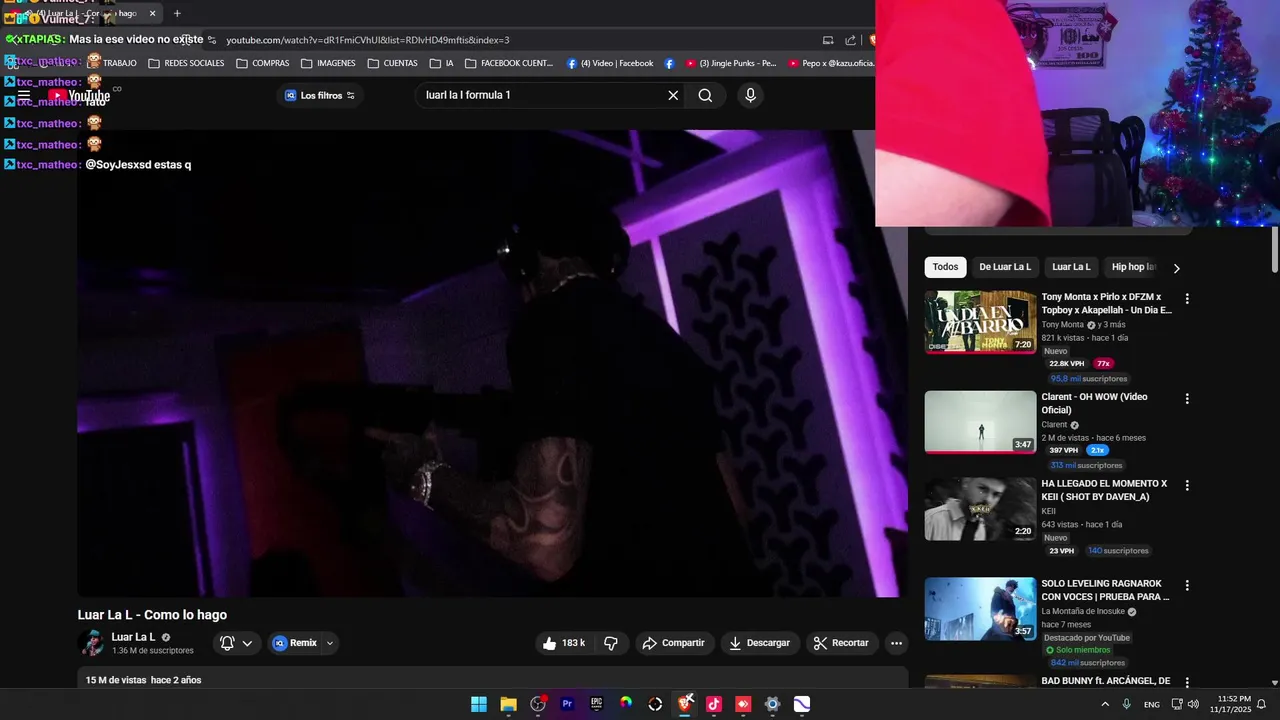Open the Video | Facebook bookmark
Screen dimensions: 1280x720
[609, 63]
